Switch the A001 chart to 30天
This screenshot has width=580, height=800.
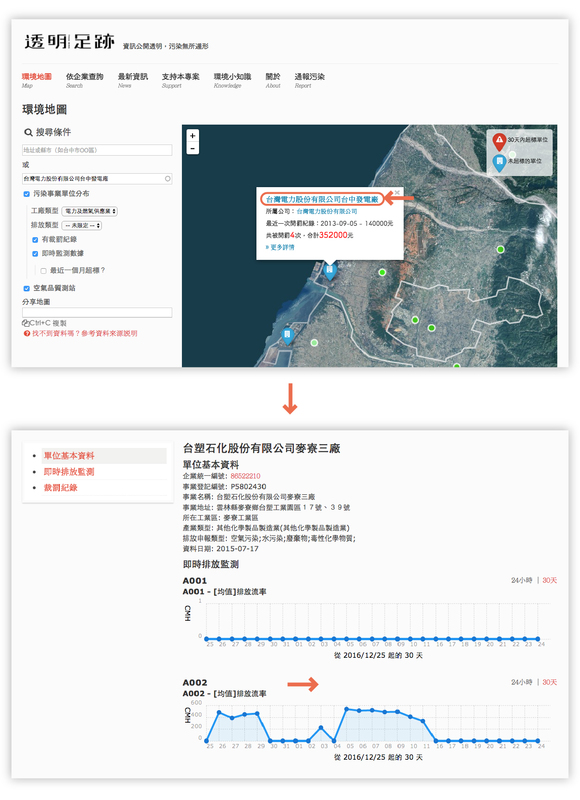point(549,581)
